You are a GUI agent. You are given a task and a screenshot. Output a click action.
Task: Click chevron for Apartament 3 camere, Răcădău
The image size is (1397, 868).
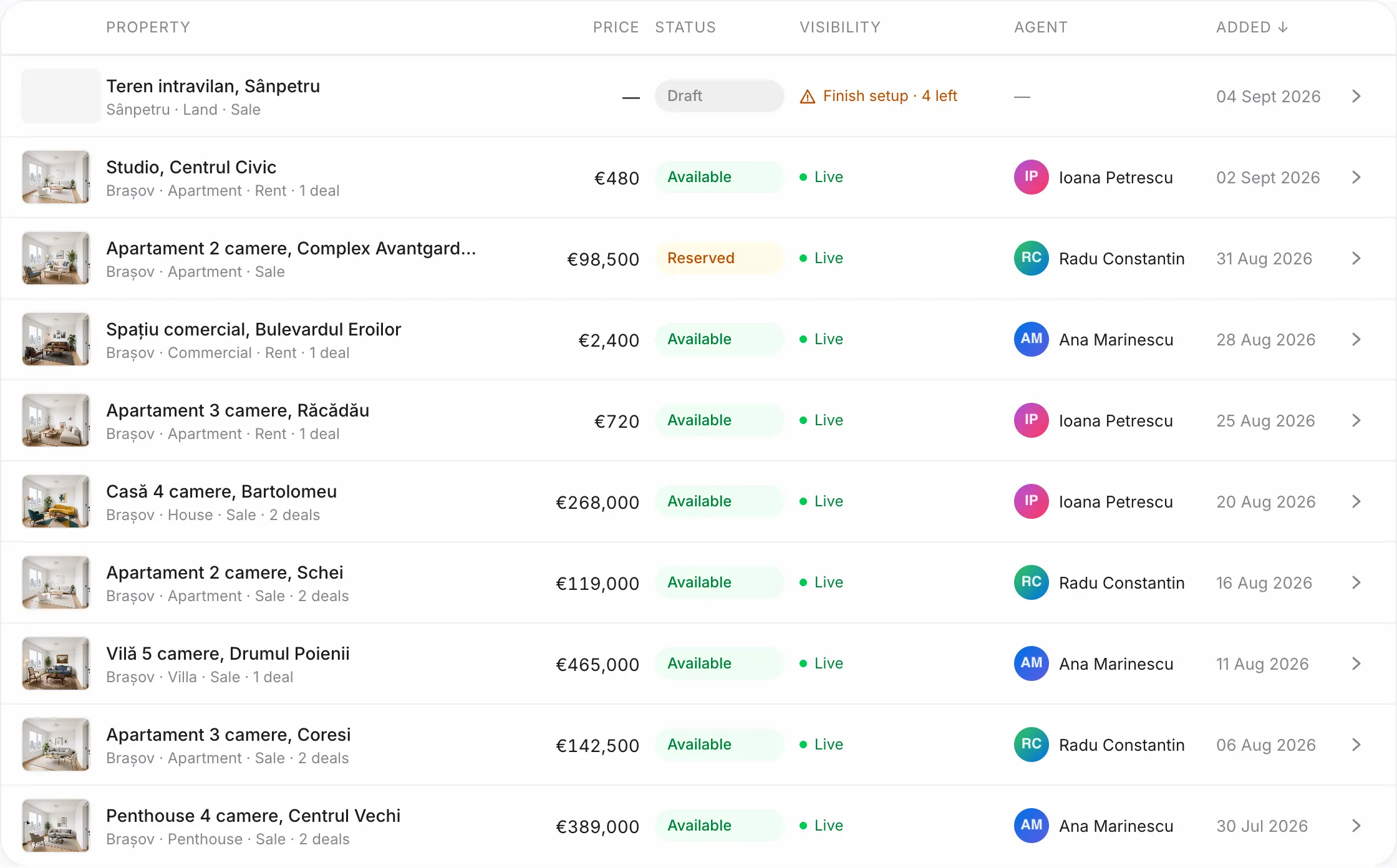pyautogui.click(x=1356, y=420)
